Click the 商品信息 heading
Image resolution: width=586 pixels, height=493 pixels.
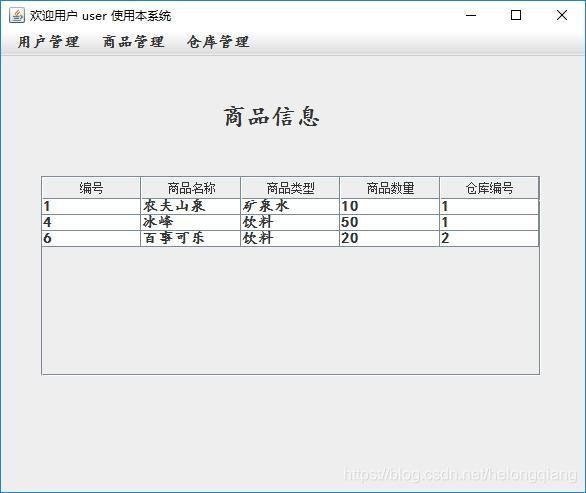coord(272,117)
